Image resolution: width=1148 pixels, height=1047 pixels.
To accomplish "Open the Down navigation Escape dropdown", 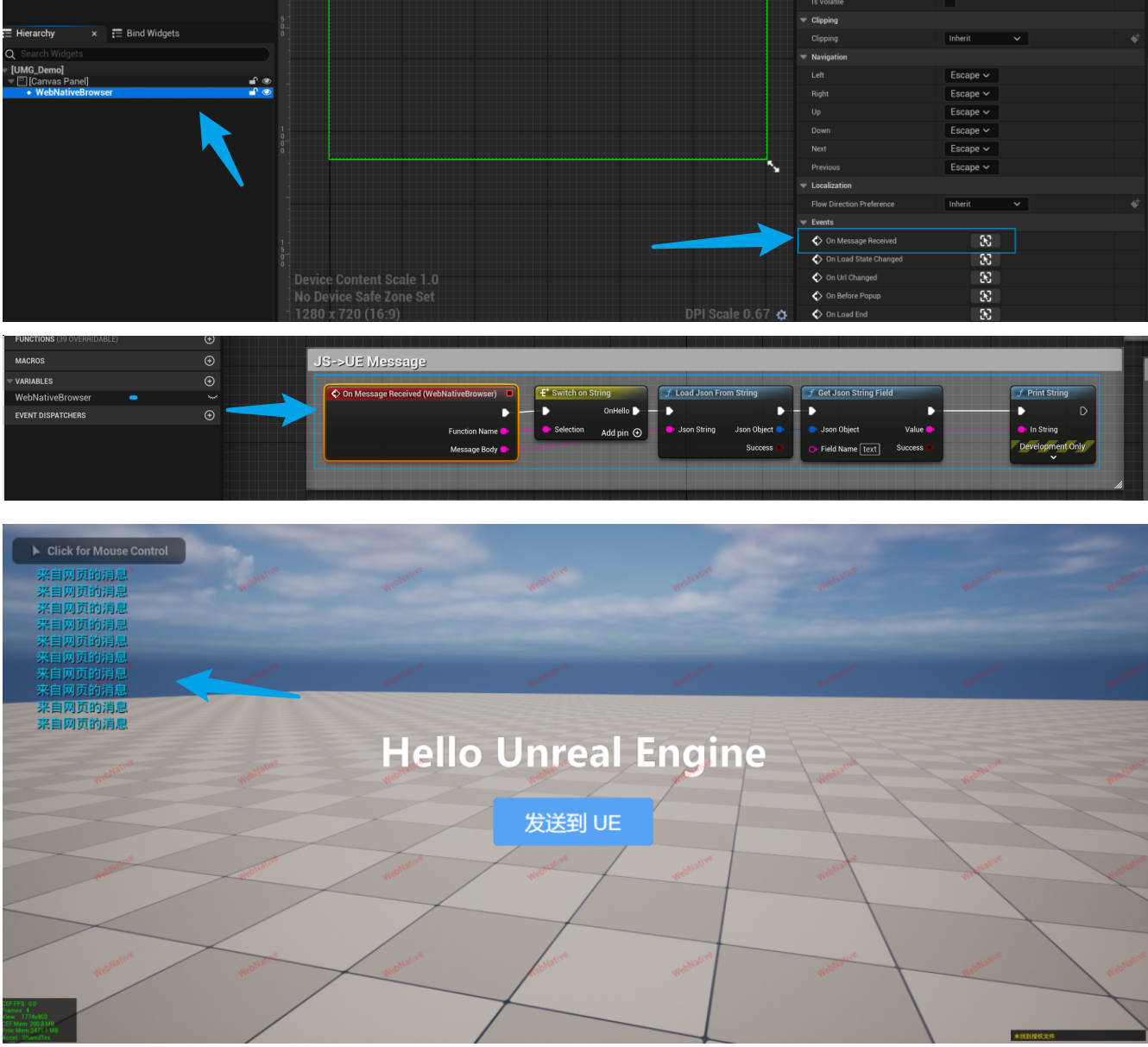I will 970,130.
